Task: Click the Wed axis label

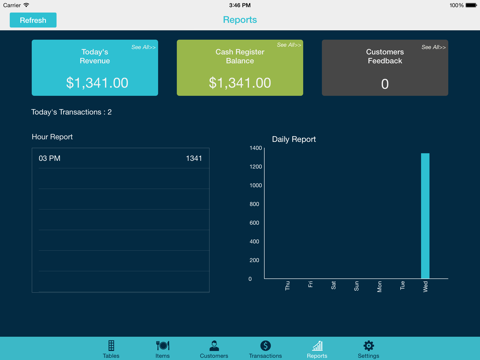Action: pyautogui.click(x=425, y=287)
